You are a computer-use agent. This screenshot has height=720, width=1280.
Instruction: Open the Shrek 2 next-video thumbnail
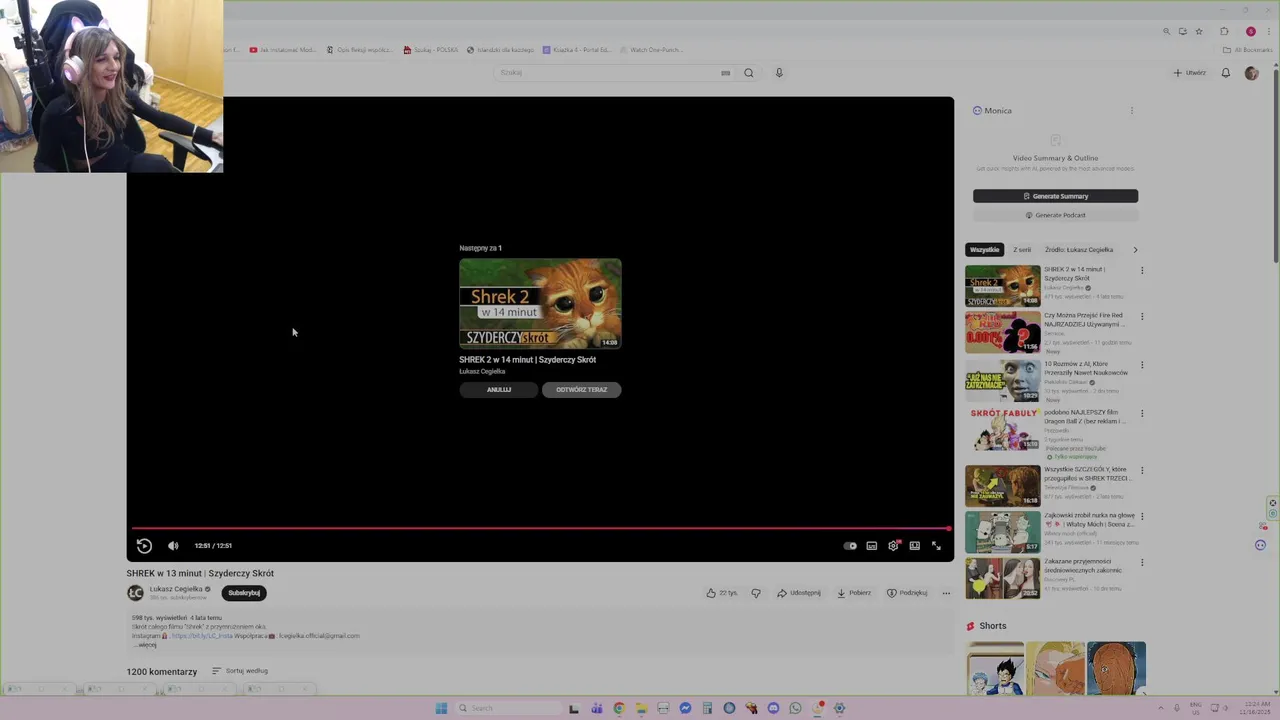pyautogui.click(x=540, y=304)
